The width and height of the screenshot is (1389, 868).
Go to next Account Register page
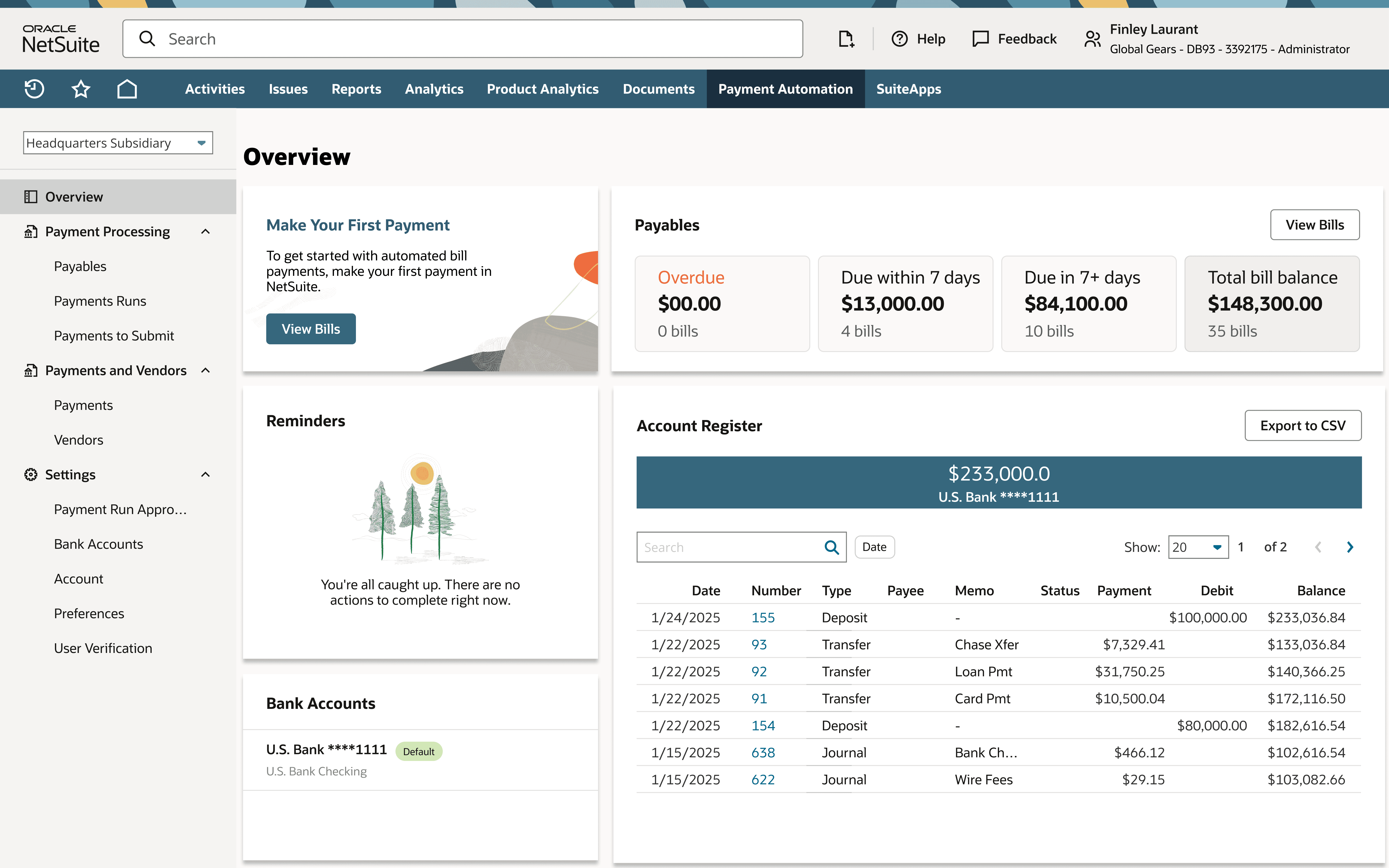pyautogui.click(x=1350, y=547)
